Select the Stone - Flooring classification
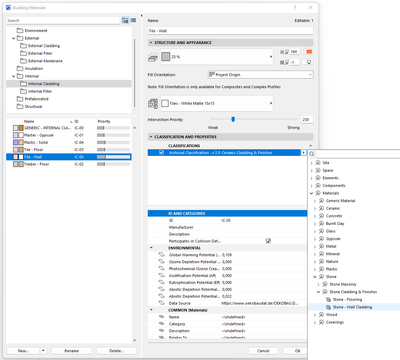The image size is (400, 360). pyautogui.click(x=347, y=299)
